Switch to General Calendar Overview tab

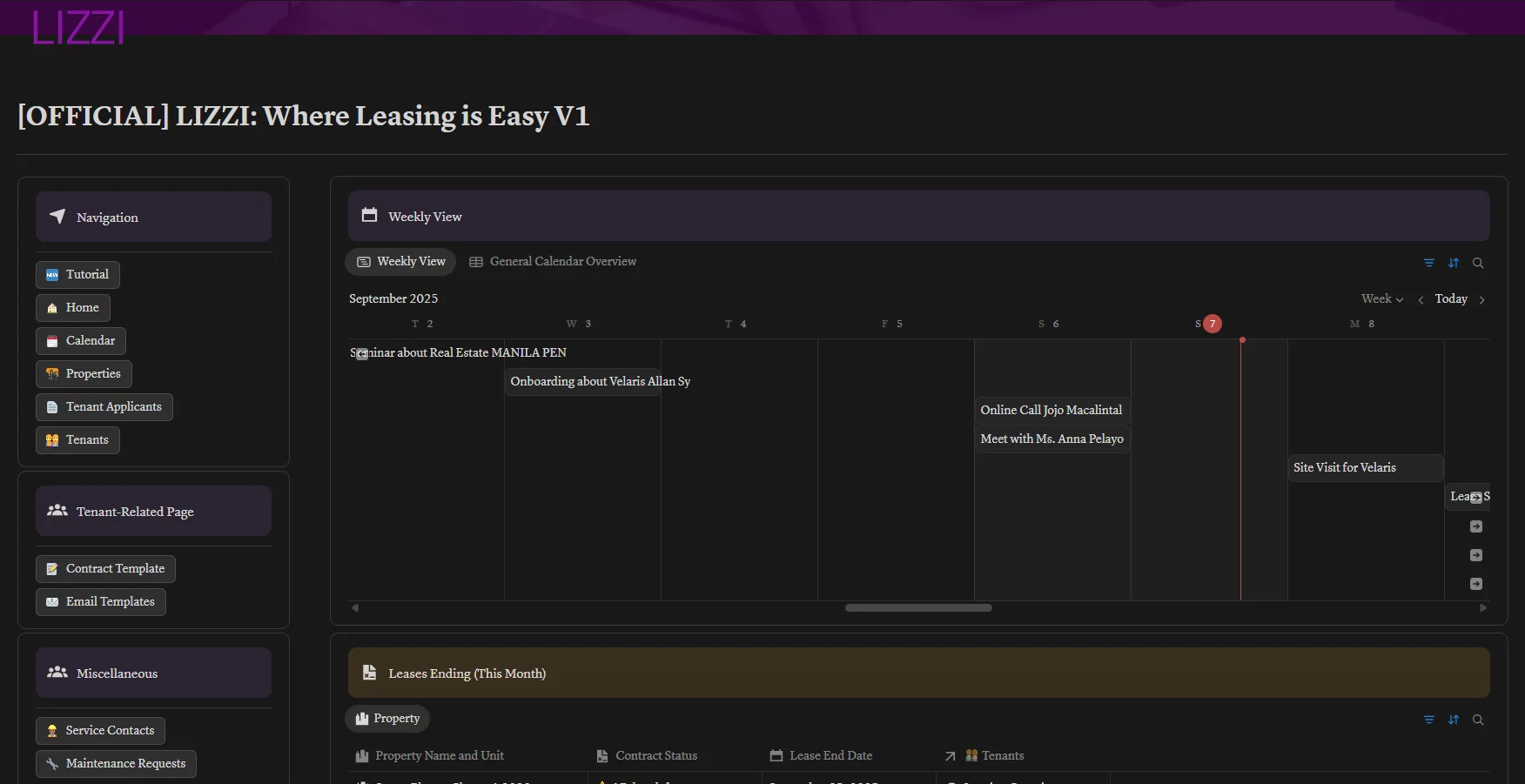553,262
